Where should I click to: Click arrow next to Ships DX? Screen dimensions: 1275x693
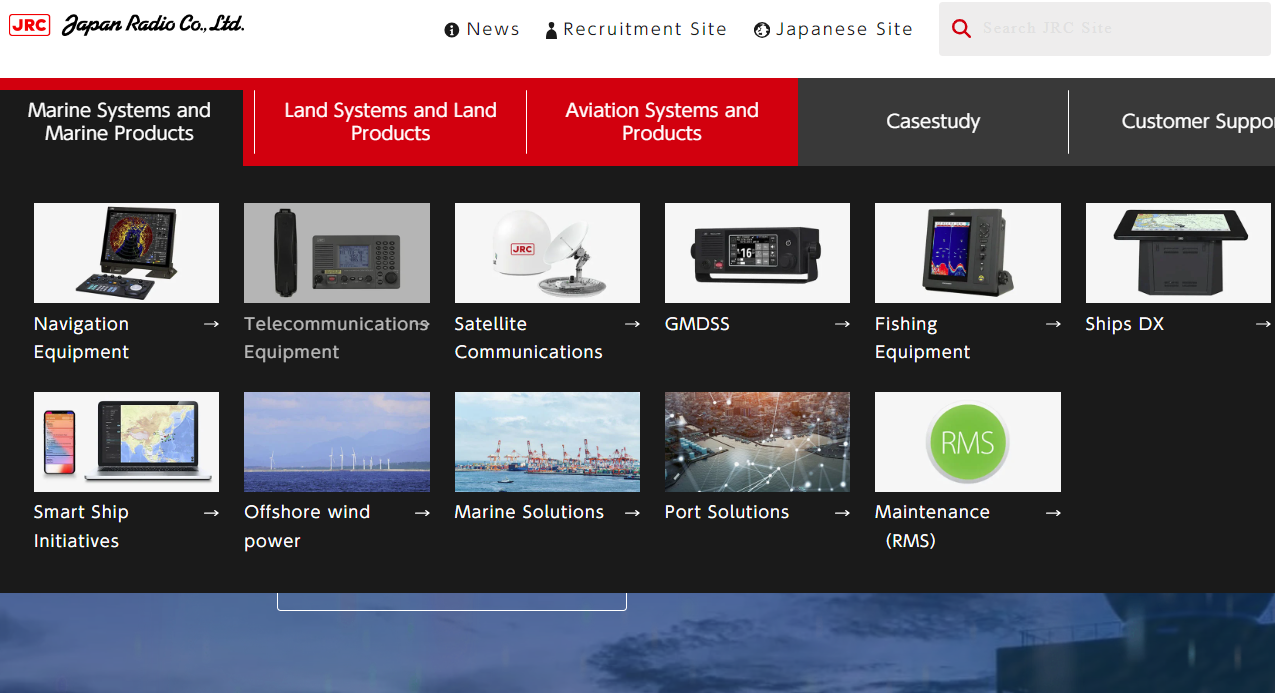pyautogui.click(x=1263, y=324)
